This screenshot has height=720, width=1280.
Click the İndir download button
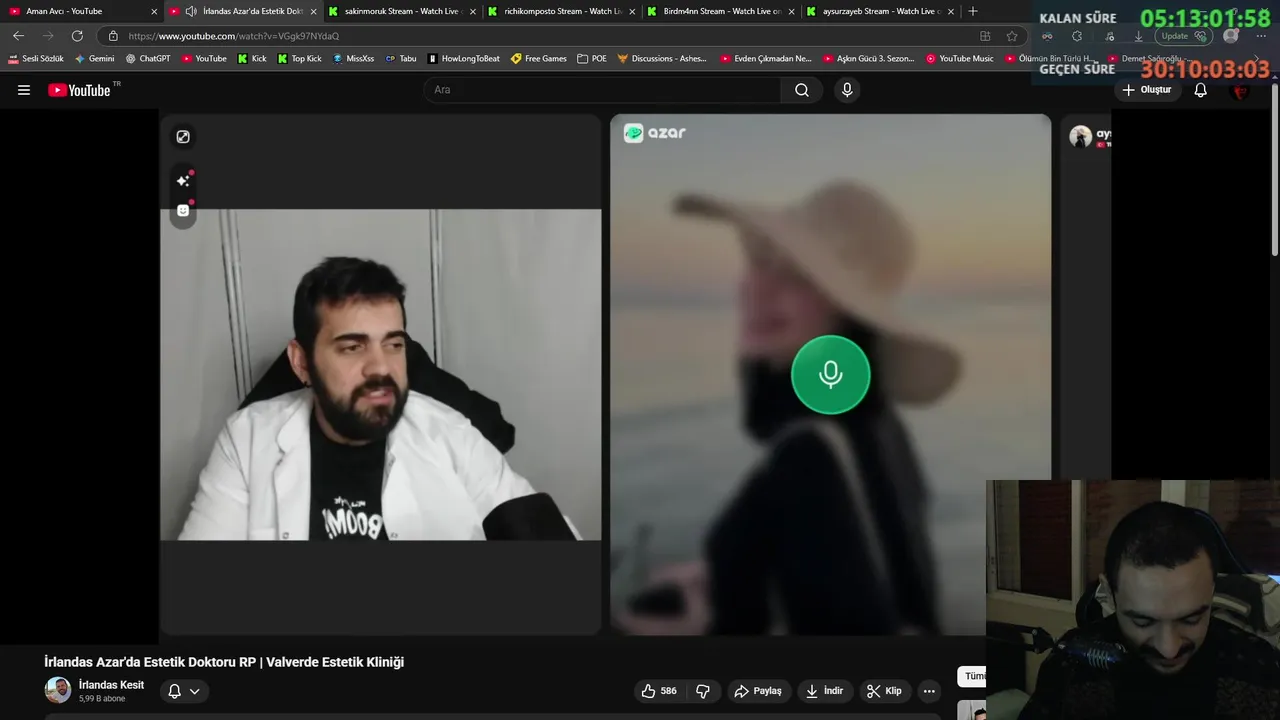pyautogui.click(x=825, y=691)
